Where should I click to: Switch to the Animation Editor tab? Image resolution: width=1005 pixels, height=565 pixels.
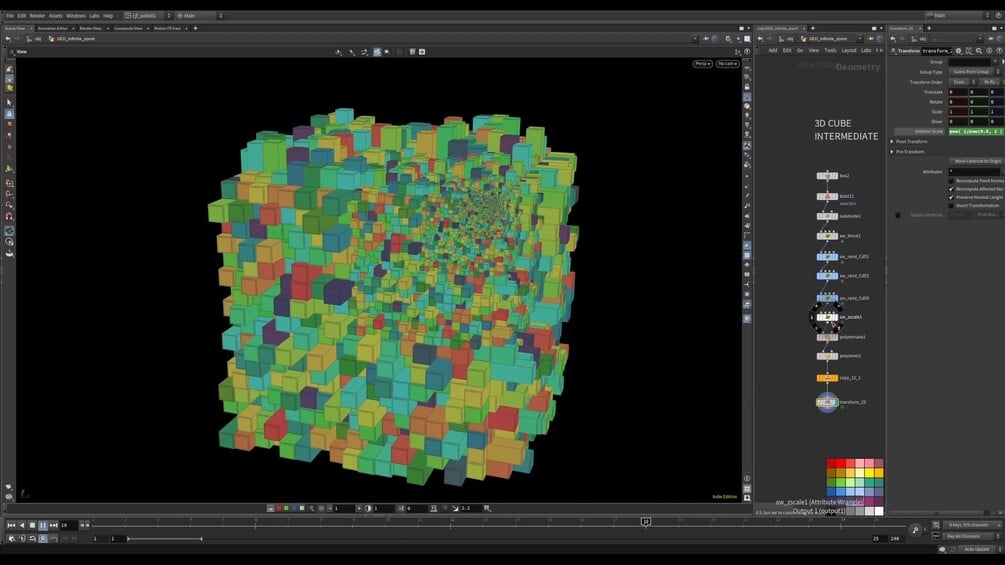[55, 28]
